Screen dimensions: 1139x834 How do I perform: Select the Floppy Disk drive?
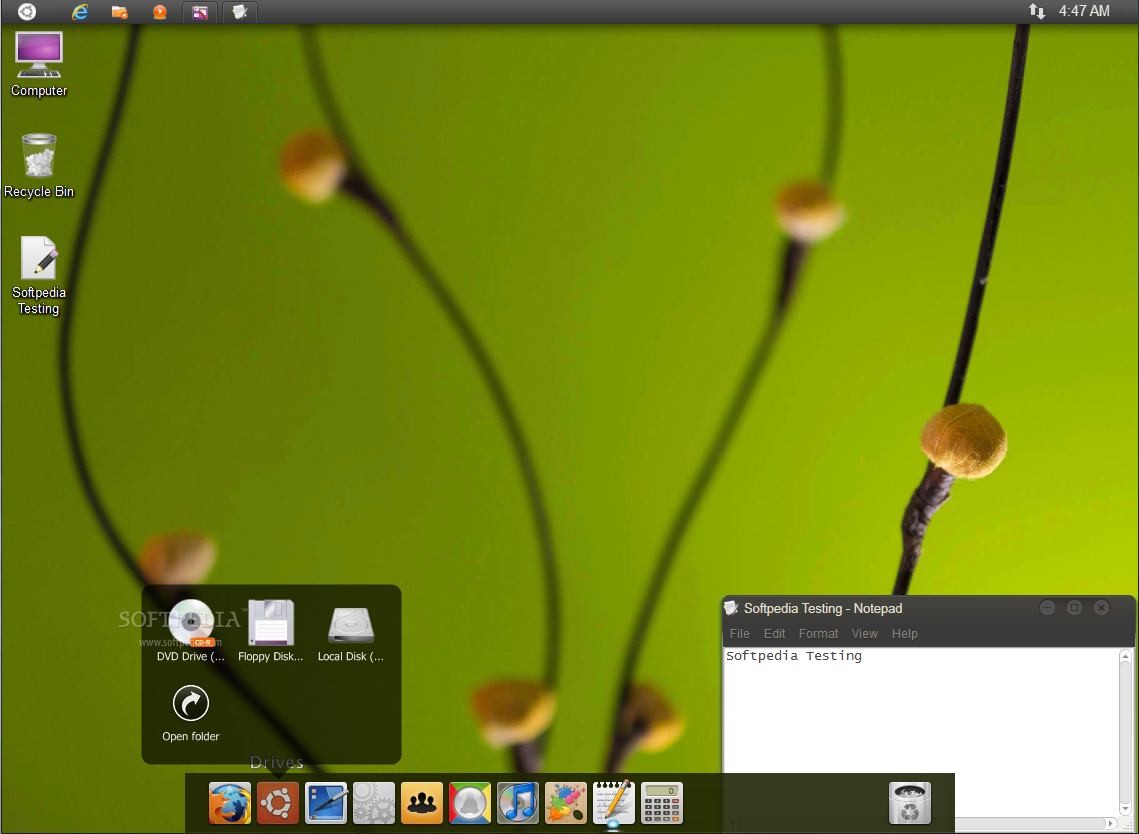[x=270, y=622]
